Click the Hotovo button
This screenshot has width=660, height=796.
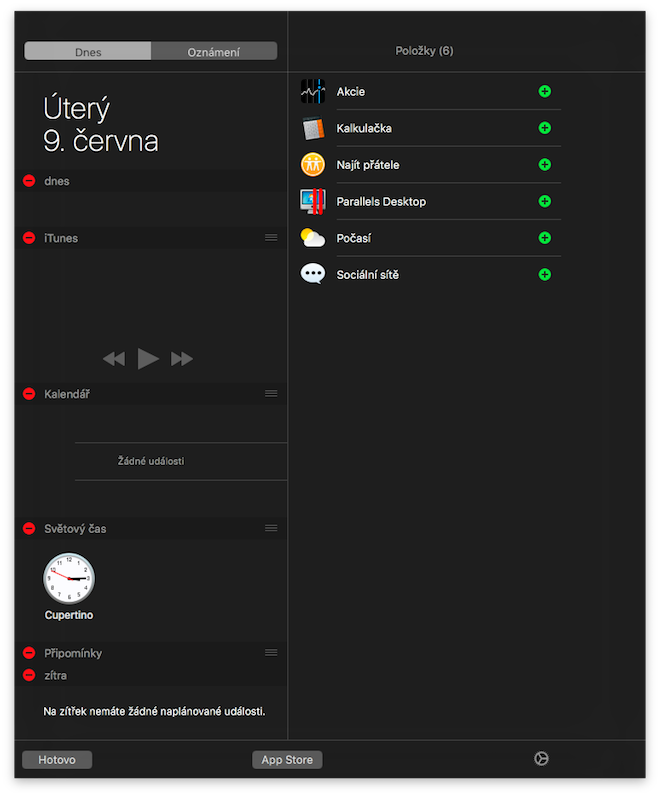coord(57,760)
